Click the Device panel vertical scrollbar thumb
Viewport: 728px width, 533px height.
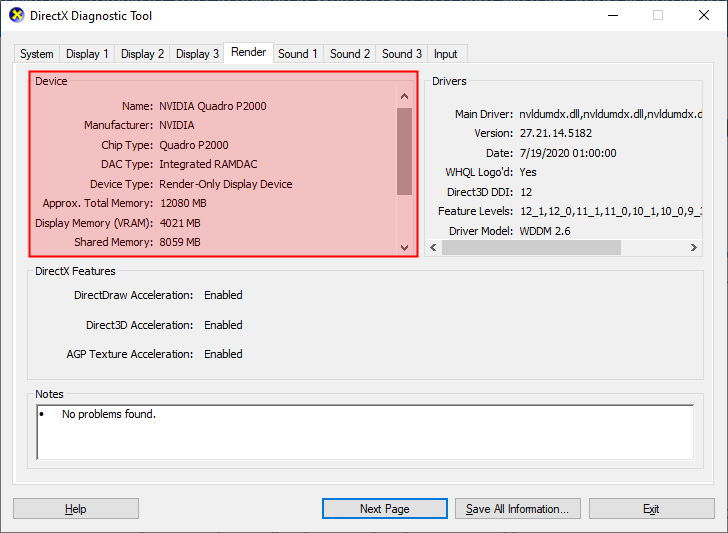click(404, 151)
